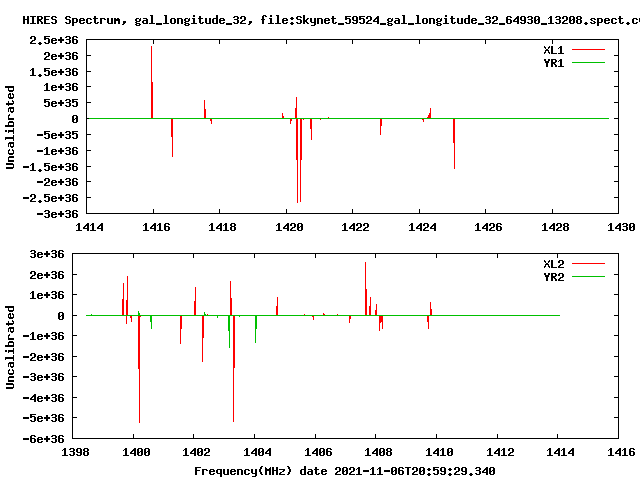Click the -5e+36 y-axis tick label
Viewport: 640px width, 480px height.
(x=43, y=418)
